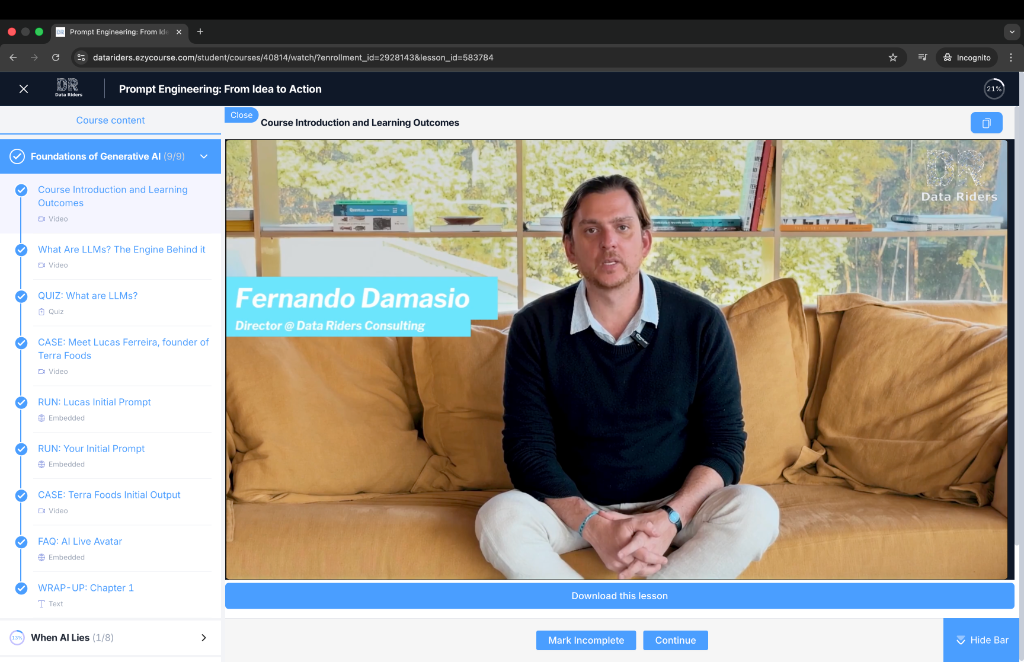Toggle completion check for QUIZ: What are LLMs

(x=22, y=296)
